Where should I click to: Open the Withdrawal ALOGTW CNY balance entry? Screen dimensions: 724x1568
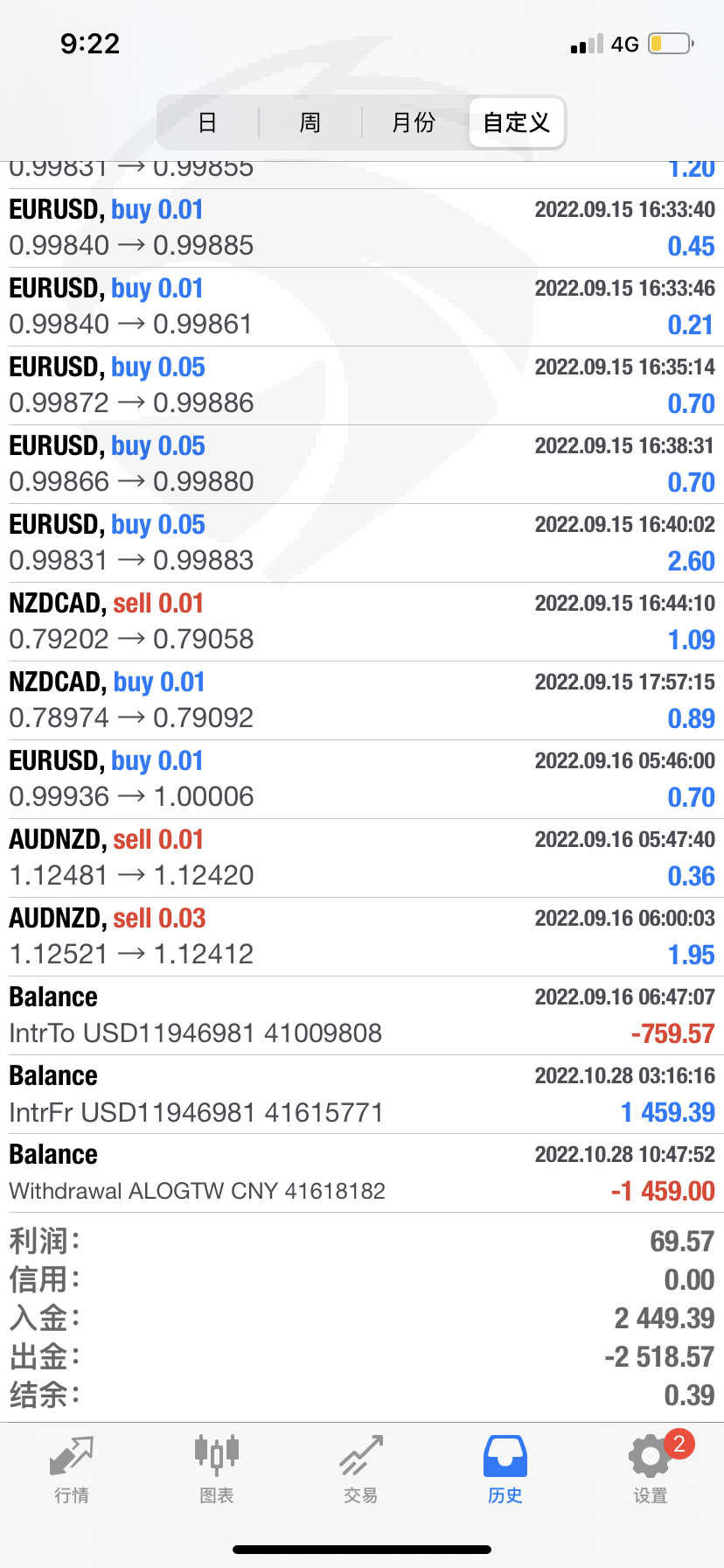(362, 1173)
